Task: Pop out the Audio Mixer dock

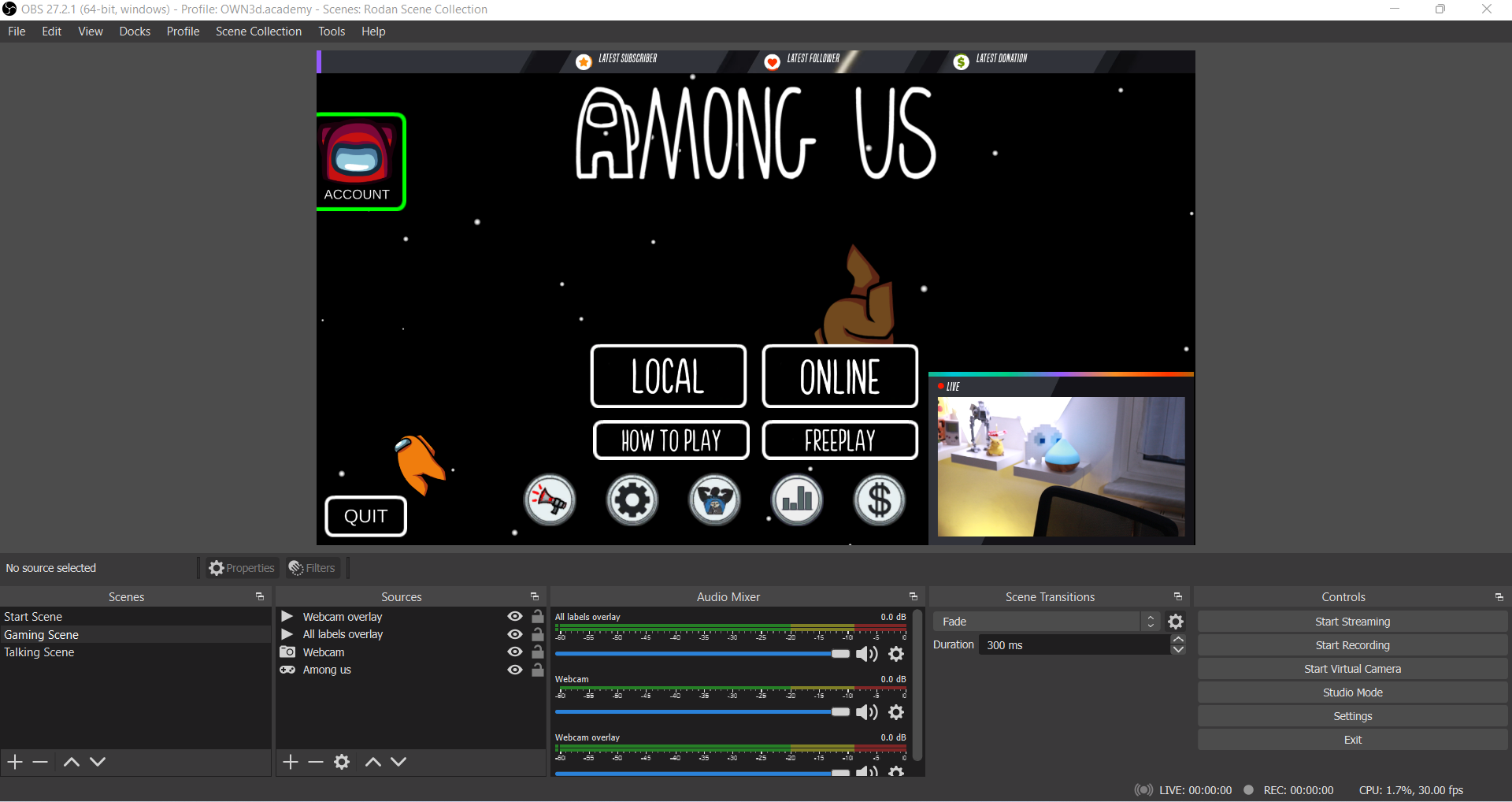Action: 913,597
